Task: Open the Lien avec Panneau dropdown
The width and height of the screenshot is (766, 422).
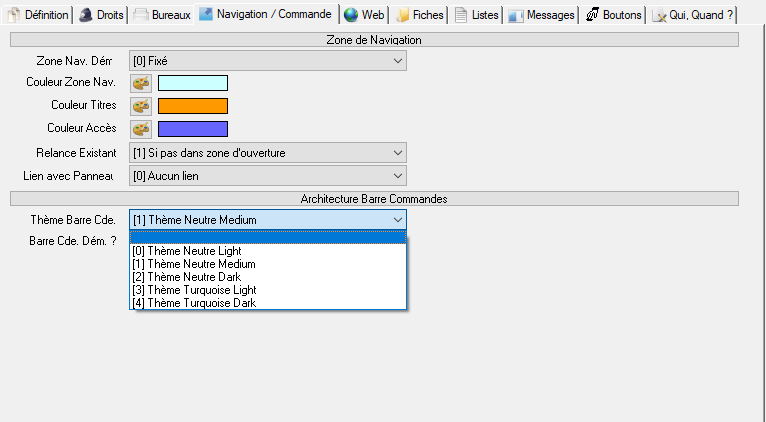Action: (397, 176)
